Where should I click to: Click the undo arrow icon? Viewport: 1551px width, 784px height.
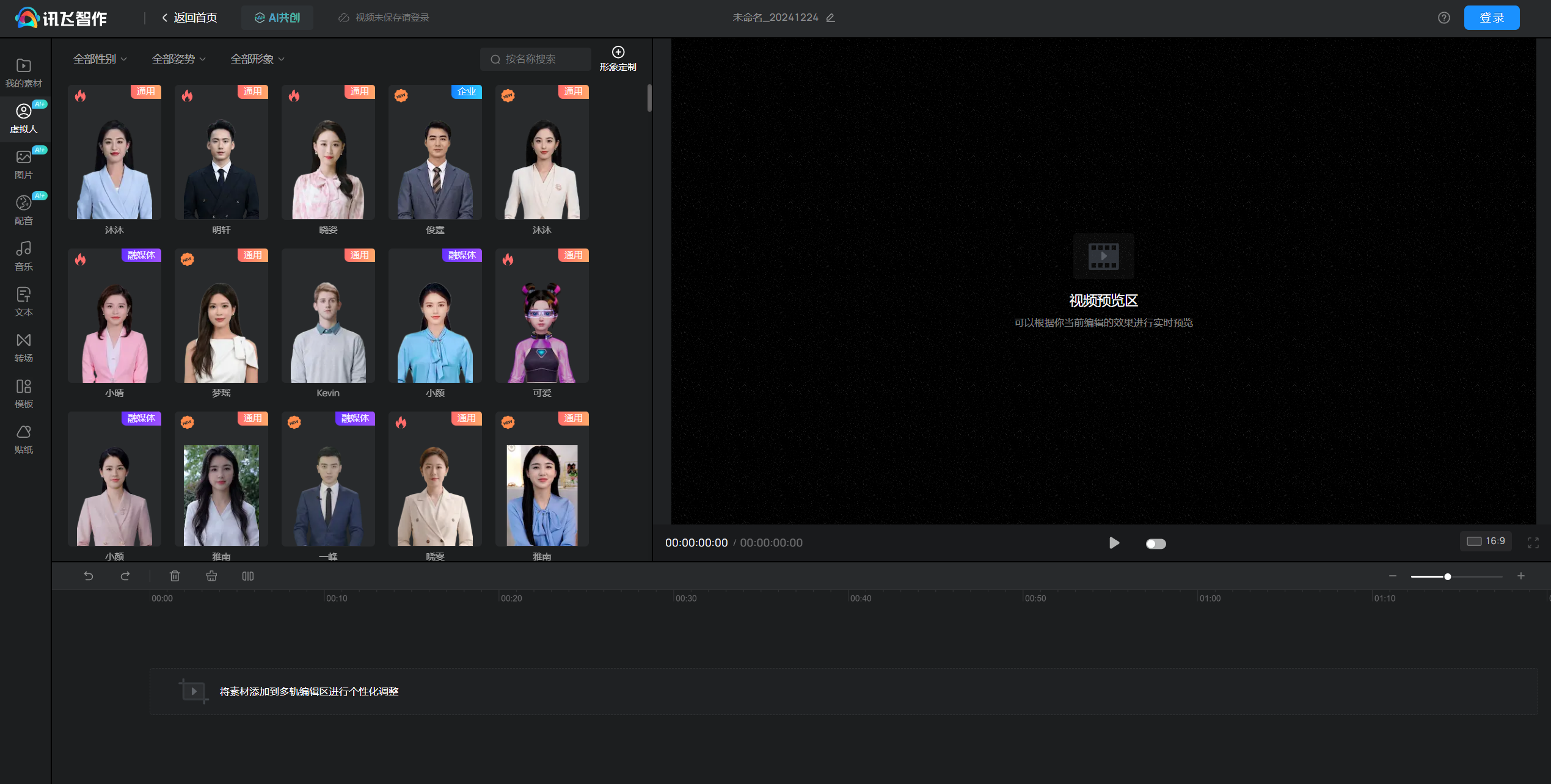[x=89, y=576]
